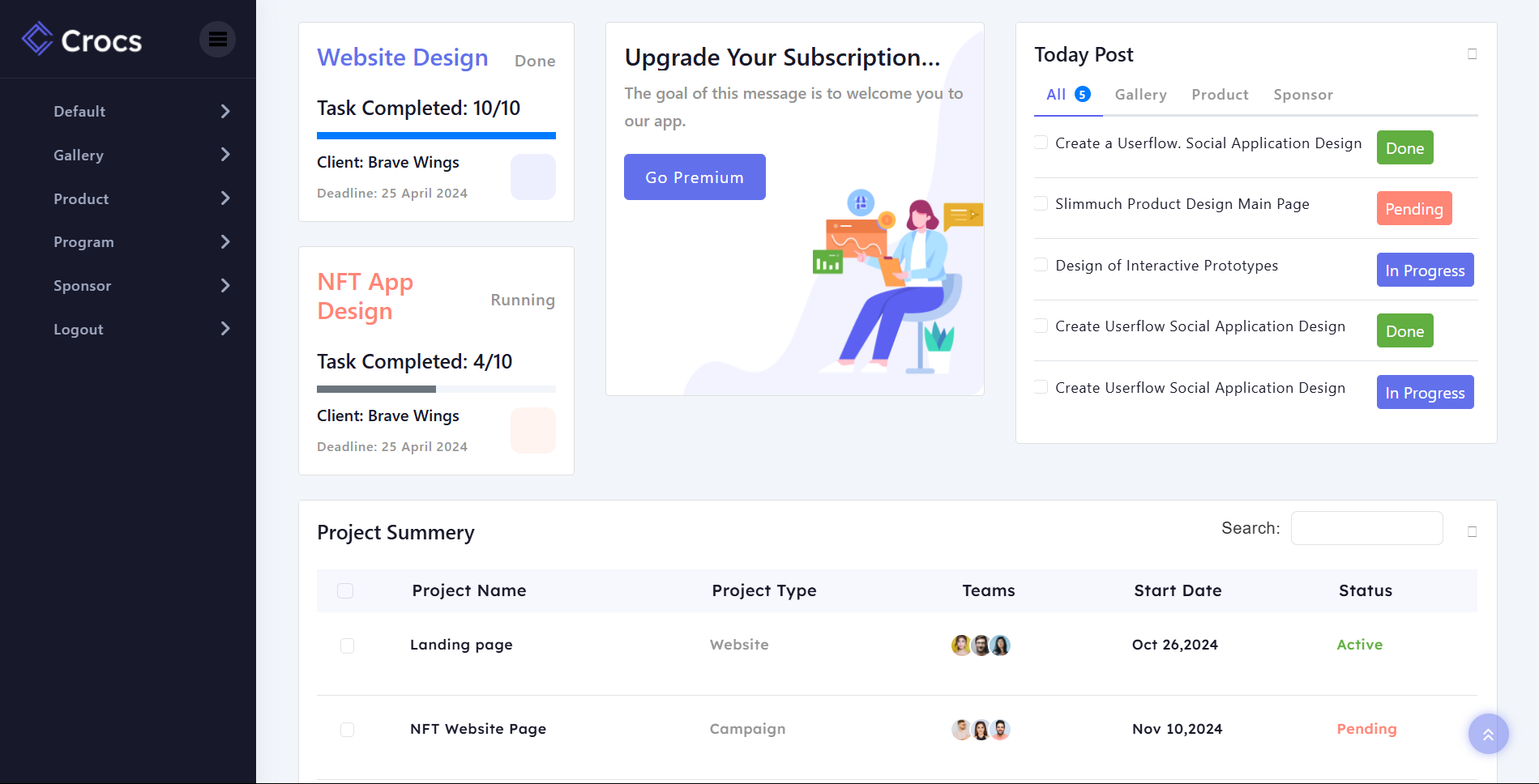Select the Landing page row checkbox
Image resolution: width=1539 pixels, height=784 pixels.
point(347,646)
